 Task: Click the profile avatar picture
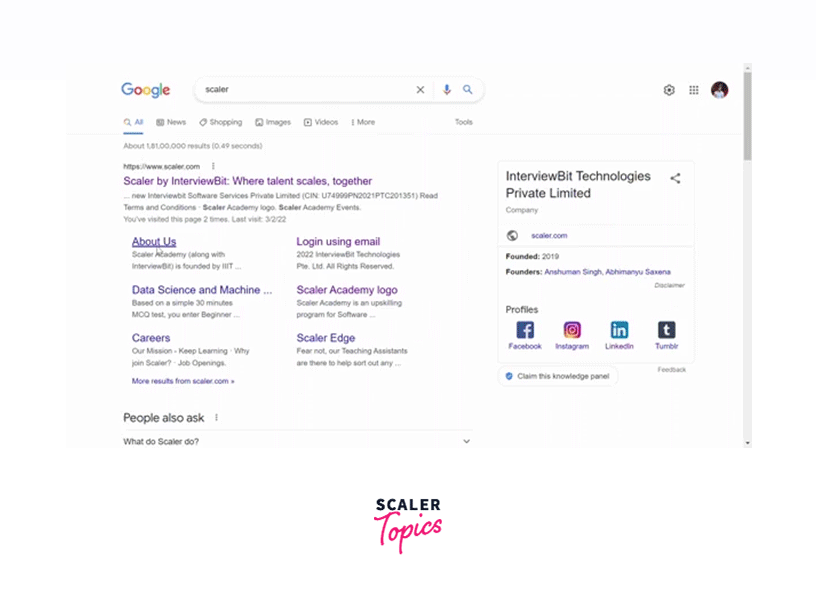point(719,90)
